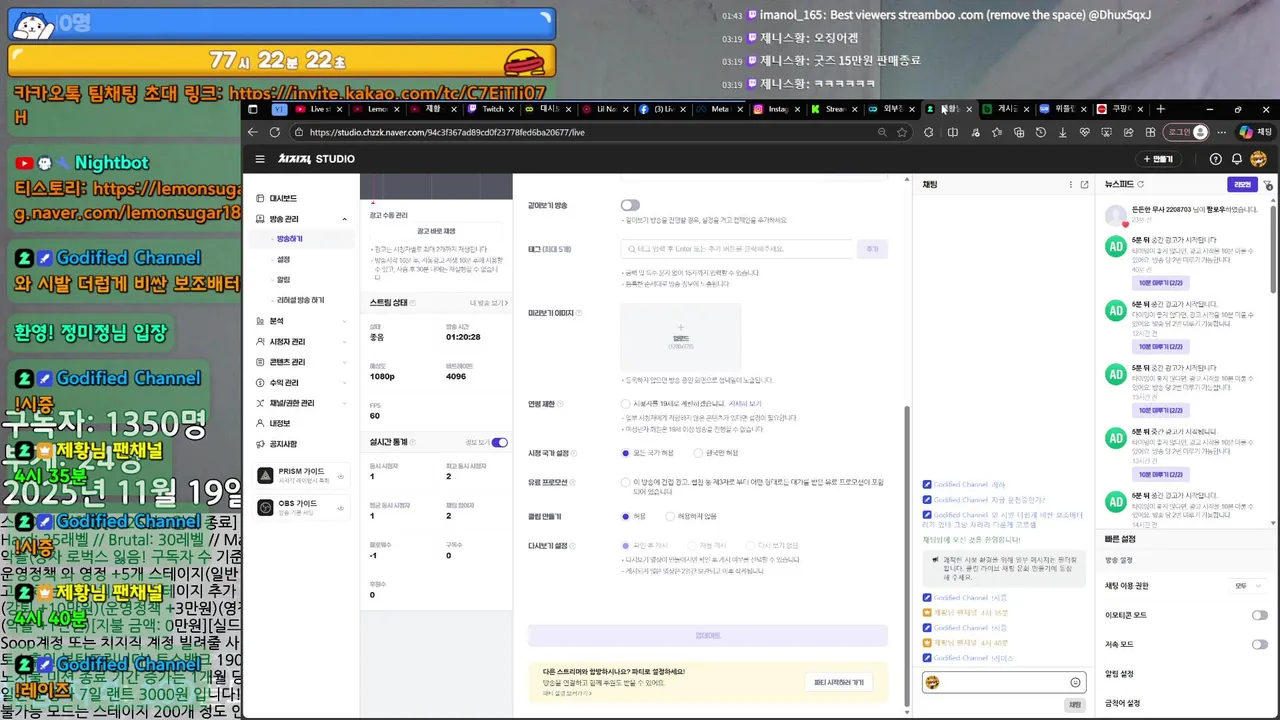1280x720 pixels.
Task: Enable the 이모티콘 모드 toggle
Action: click(x=1259, y=615)
